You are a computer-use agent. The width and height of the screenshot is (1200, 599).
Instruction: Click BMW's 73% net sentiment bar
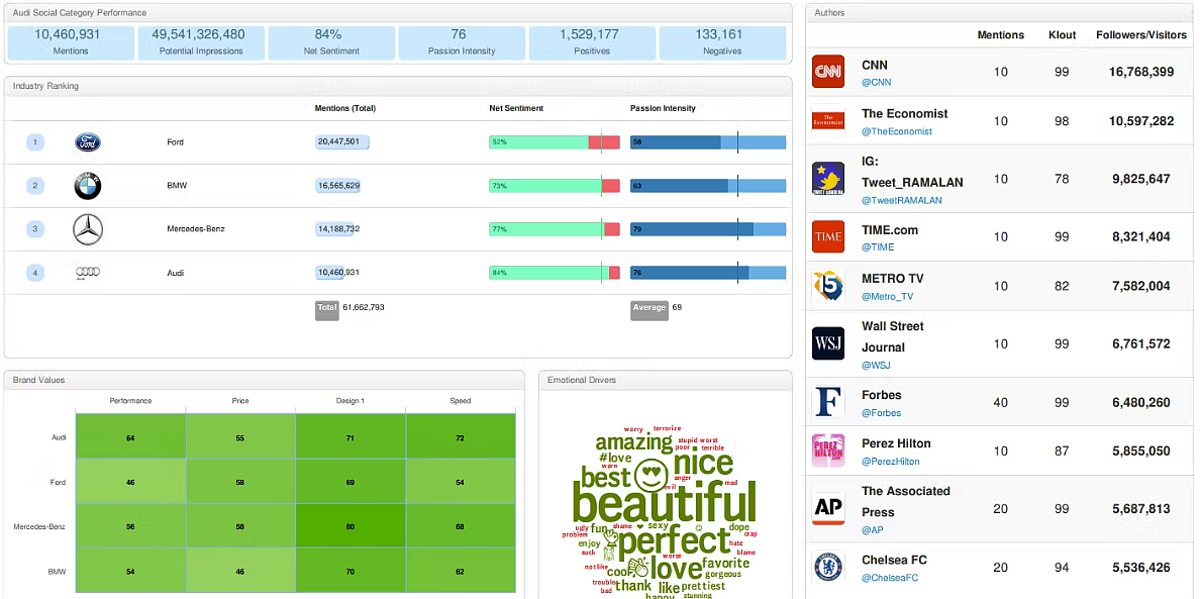coord(554,186)
